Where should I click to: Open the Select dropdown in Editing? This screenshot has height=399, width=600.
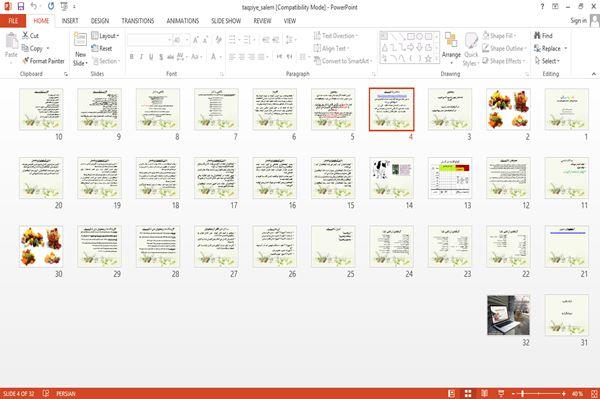547,61
